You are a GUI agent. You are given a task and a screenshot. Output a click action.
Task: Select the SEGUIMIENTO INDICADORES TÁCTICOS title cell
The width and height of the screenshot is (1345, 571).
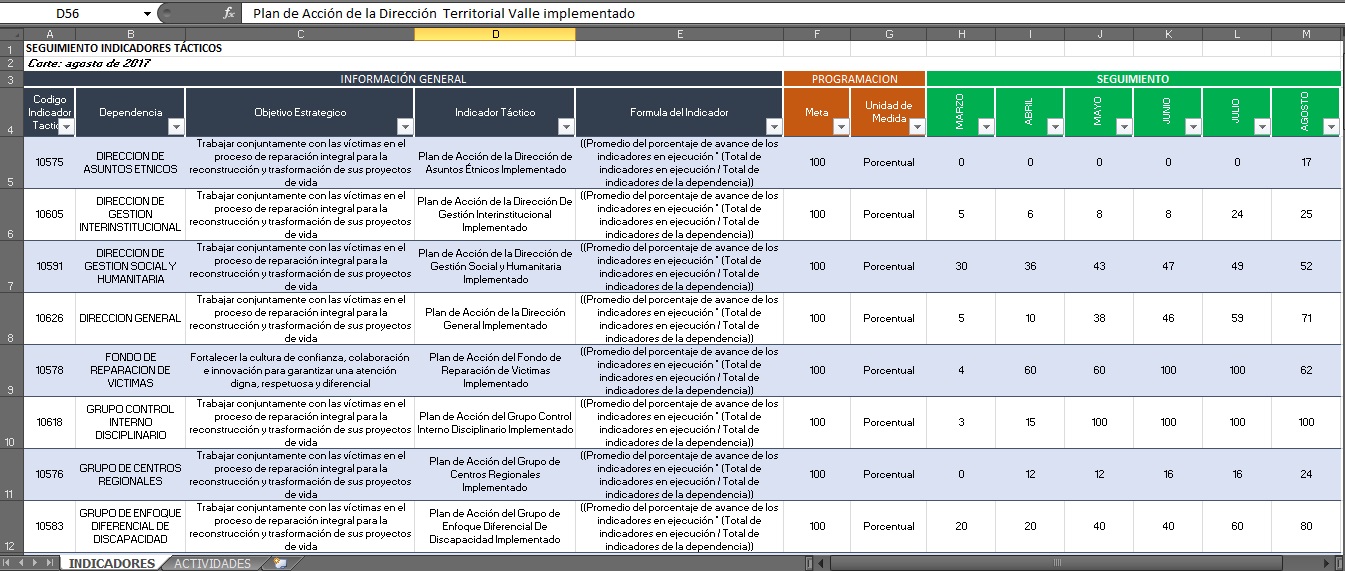(124, 48)
